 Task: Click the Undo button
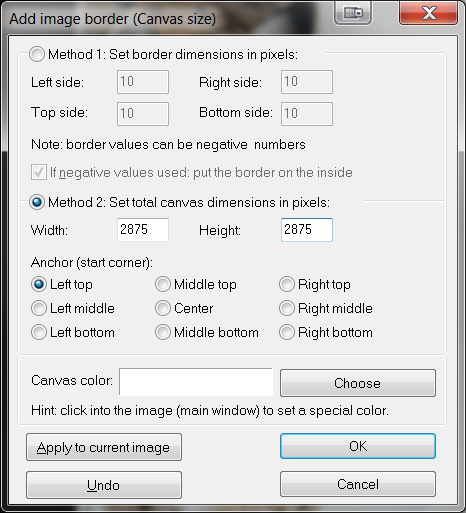point(104,485)
